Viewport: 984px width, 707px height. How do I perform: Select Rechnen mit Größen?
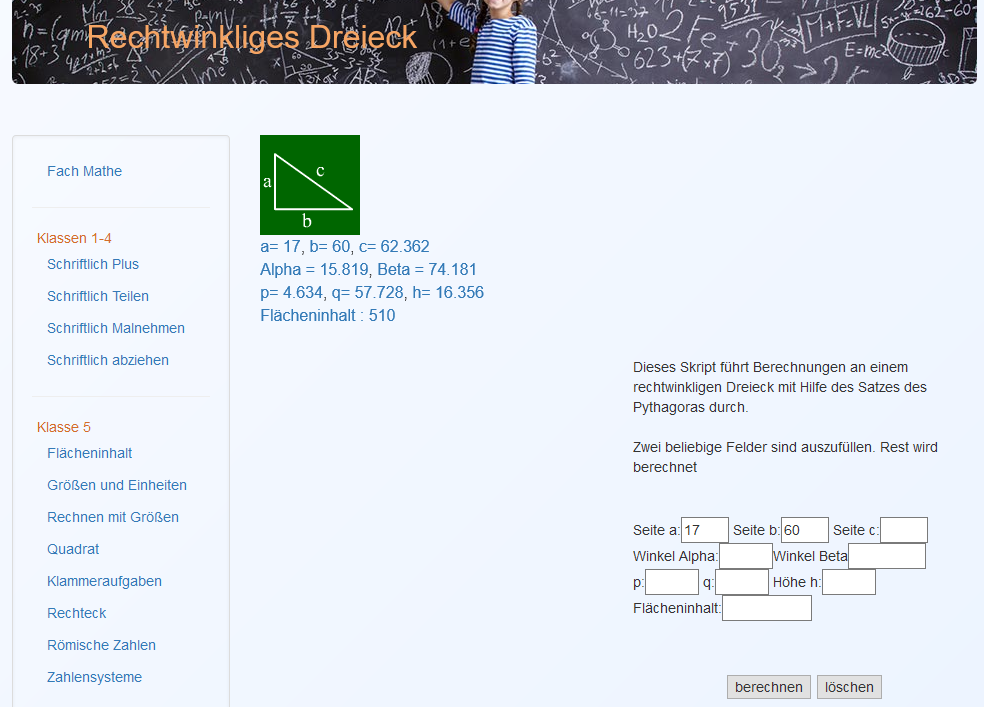pyautogui.click(x=113, y=517)
